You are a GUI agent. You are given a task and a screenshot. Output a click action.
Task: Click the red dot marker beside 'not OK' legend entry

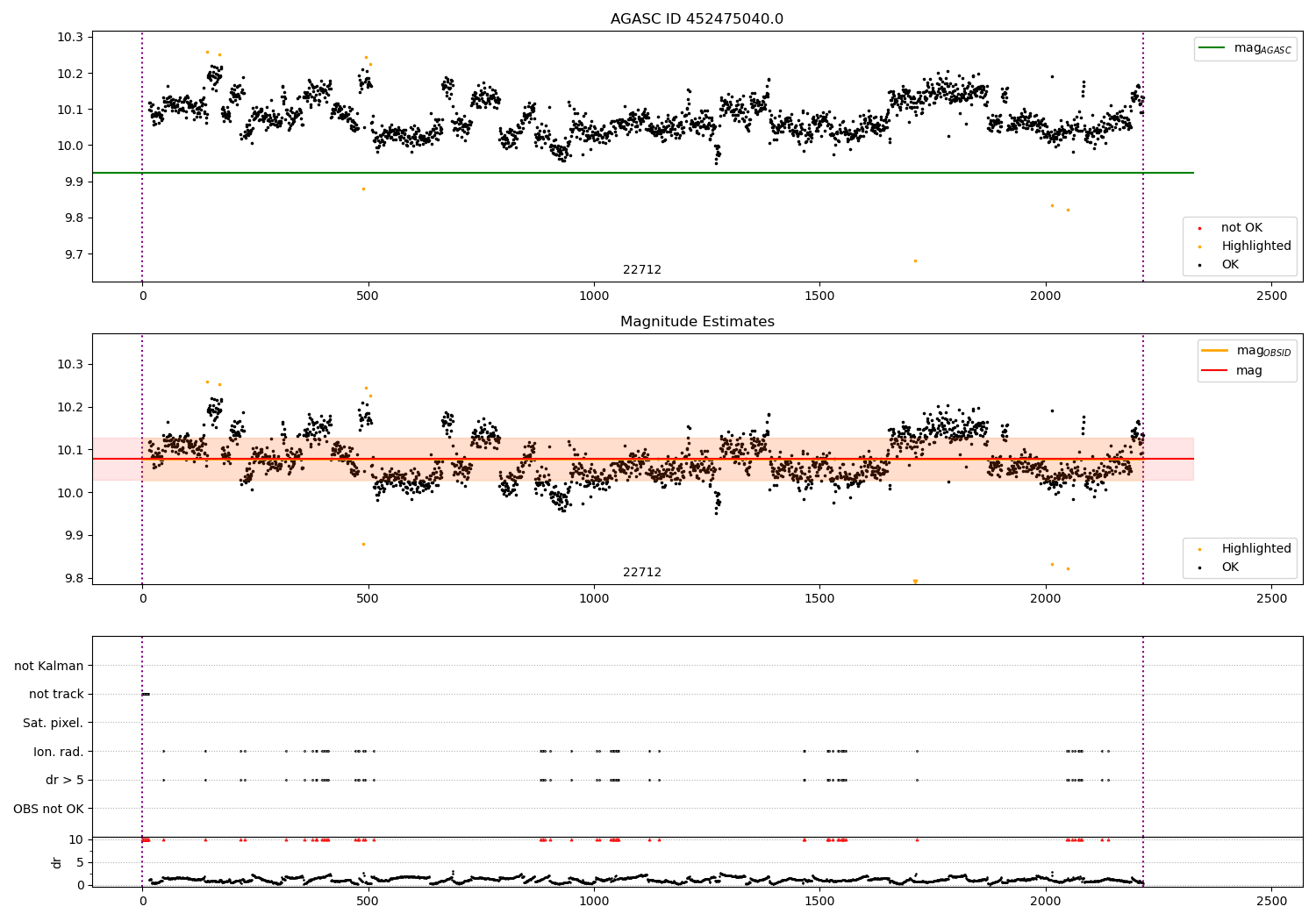[1199, 228]
